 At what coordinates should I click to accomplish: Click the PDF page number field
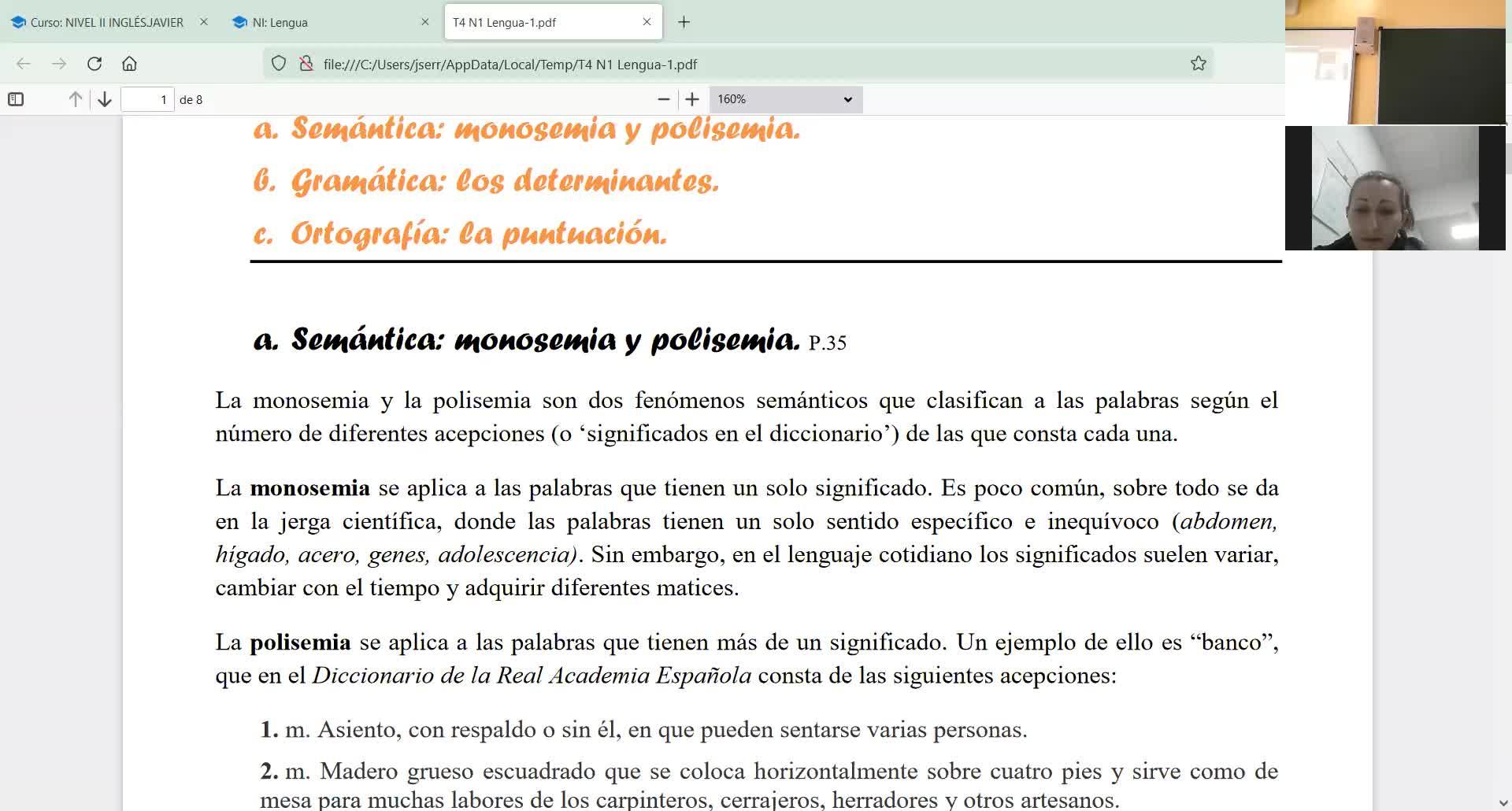coord(147,99)
